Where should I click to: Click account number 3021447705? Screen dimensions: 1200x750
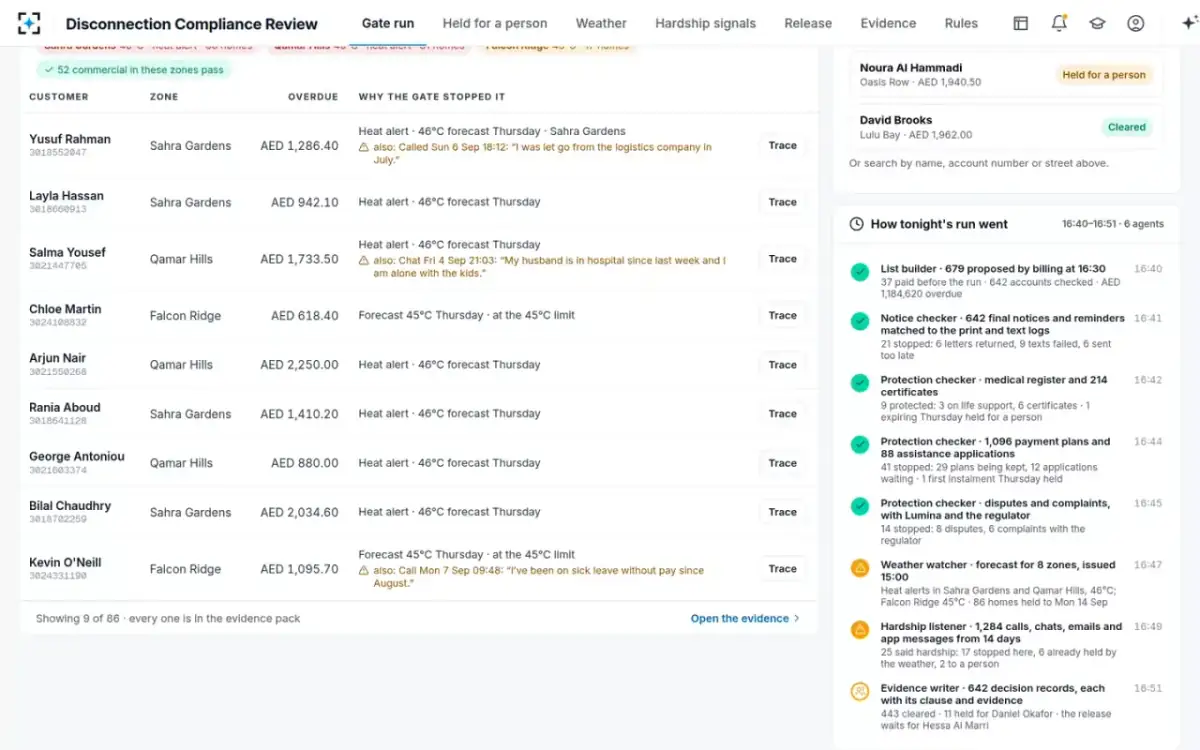(x=58, y=266)
